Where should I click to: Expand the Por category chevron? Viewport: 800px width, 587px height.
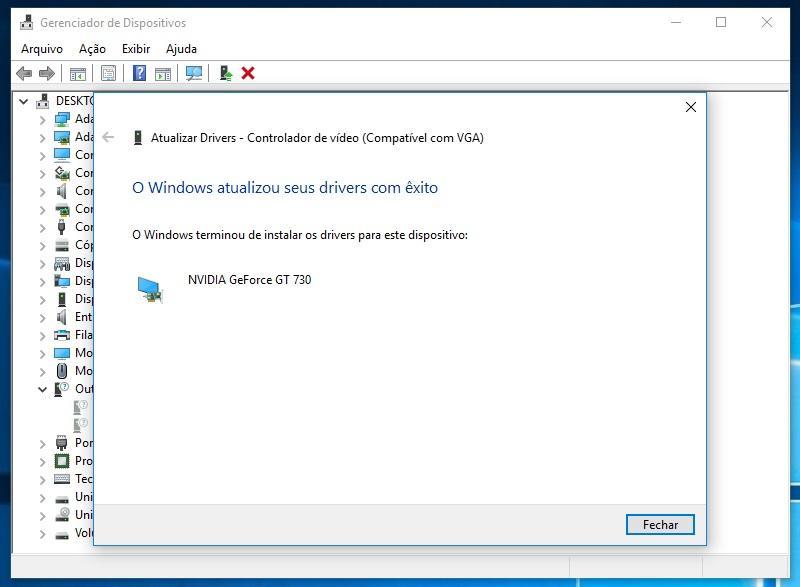point(42,444)
